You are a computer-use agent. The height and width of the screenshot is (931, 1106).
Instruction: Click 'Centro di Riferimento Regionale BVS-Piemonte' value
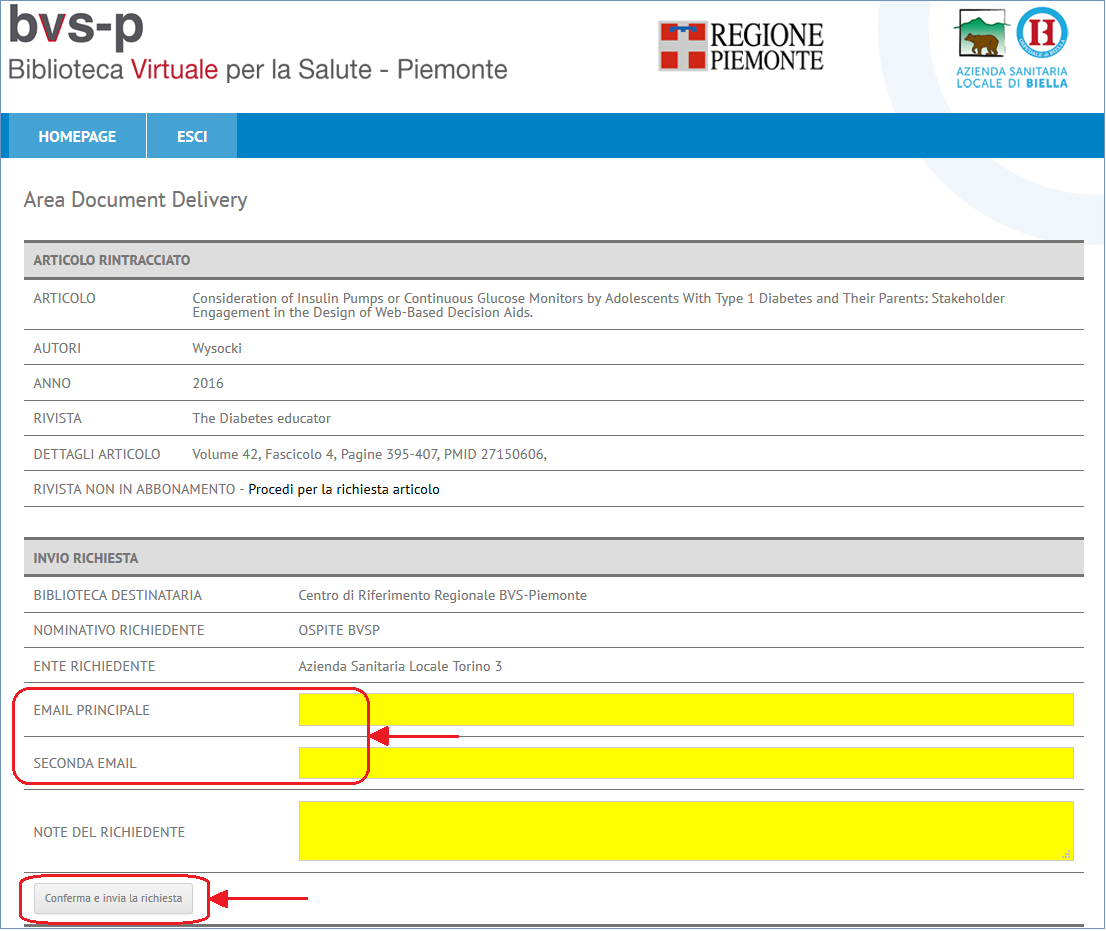(x=442, y=595)
